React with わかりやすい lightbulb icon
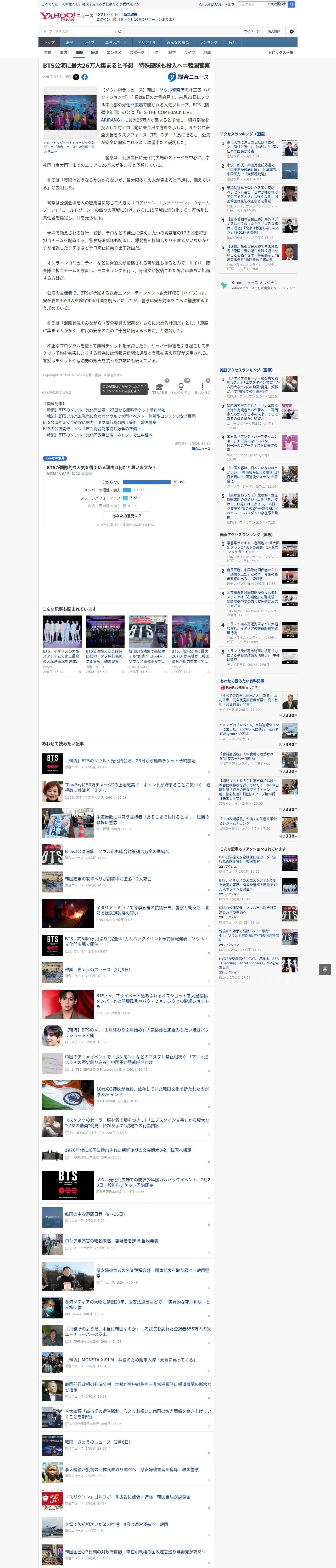The image size is (336, 1568). point(181,387)
